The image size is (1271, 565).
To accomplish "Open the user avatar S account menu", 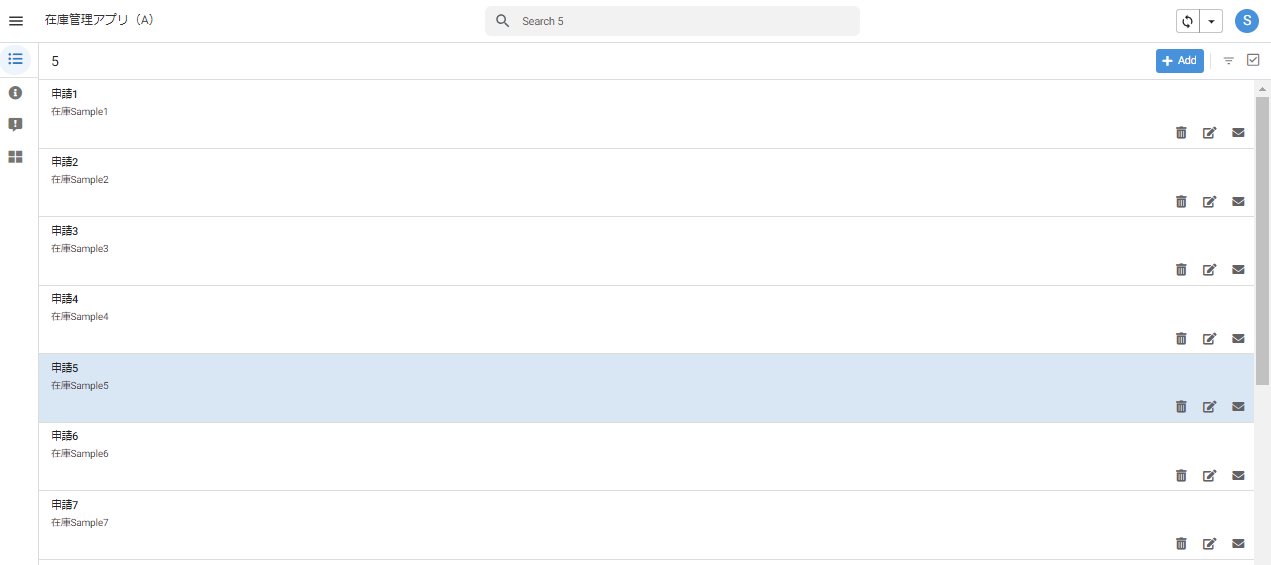I will pyautogui.click(x=1246, y=21).
